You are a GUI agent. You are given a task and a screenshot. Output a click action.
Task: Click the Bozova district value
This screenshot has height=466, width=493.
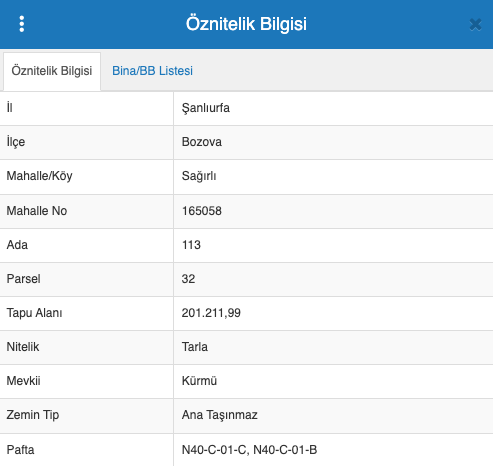pos(202,142)
